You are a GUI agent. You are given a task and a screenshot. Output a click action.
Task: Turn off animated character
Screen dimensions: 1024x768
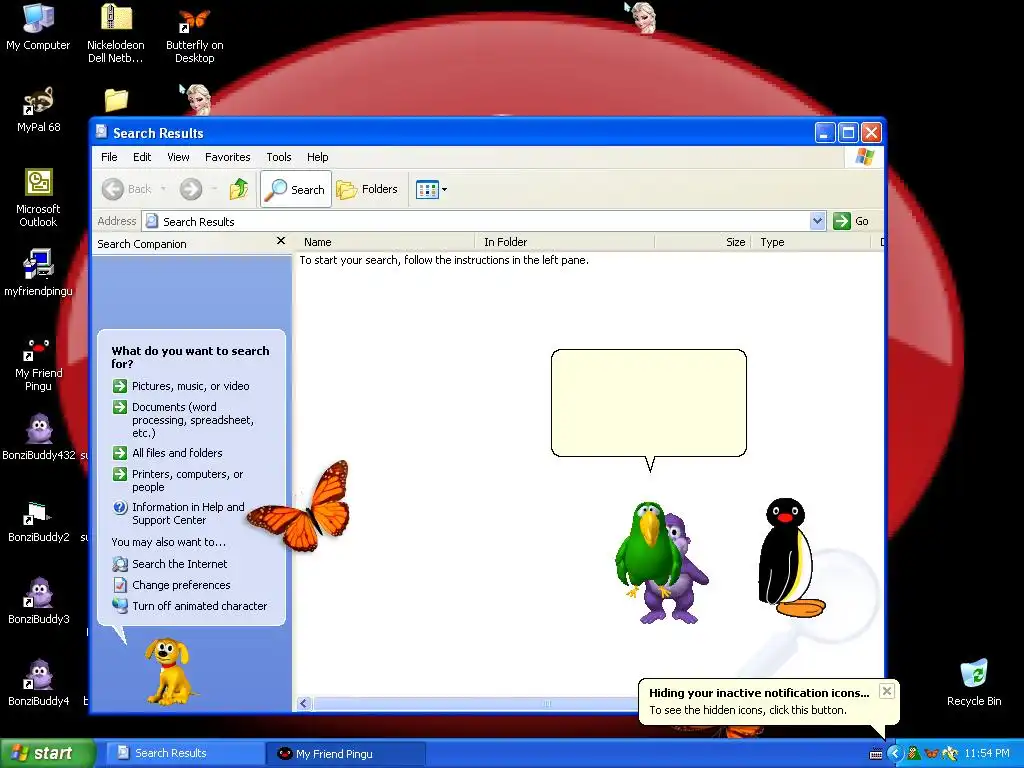(189, 605)
